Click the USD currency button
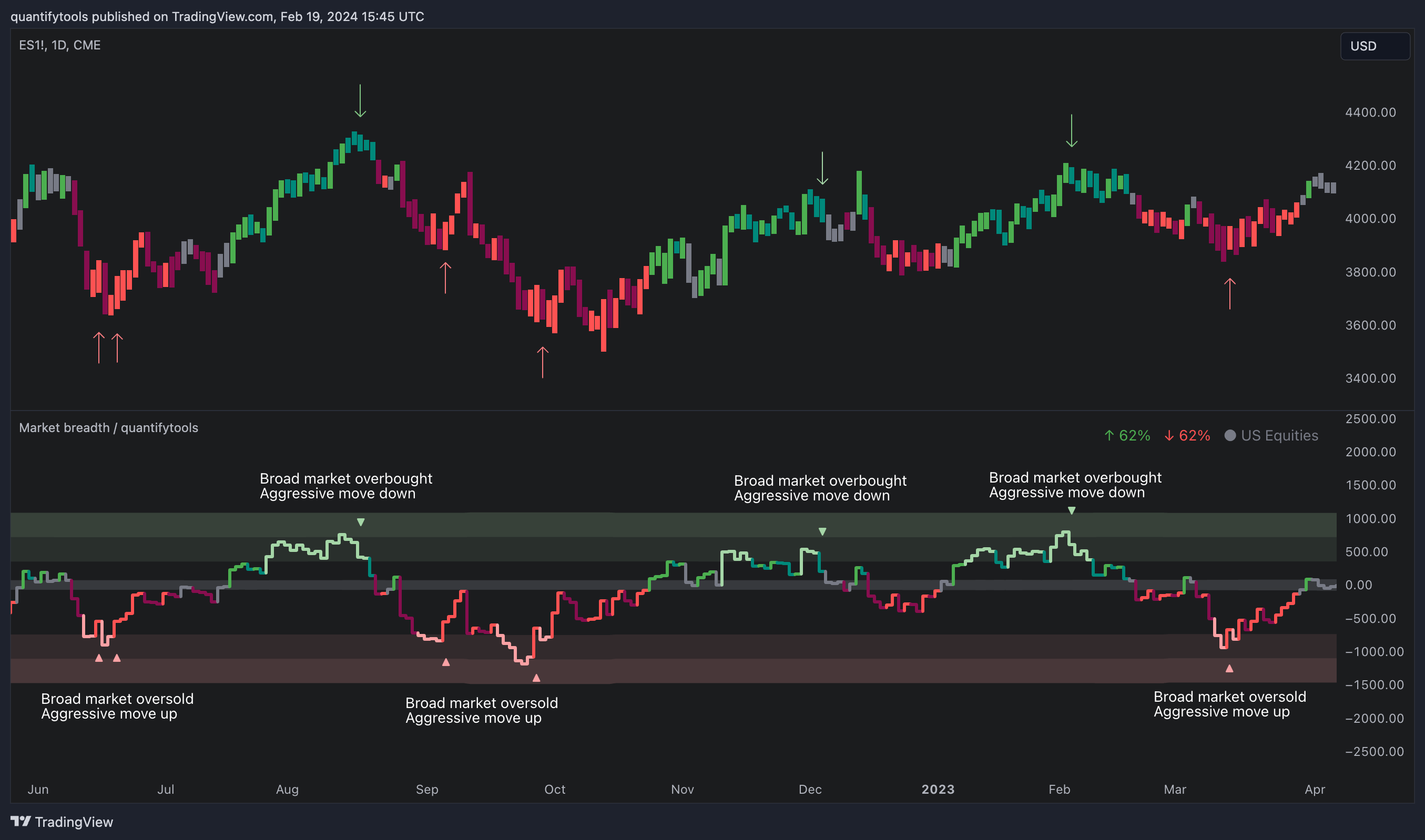 pos(1375,46)
